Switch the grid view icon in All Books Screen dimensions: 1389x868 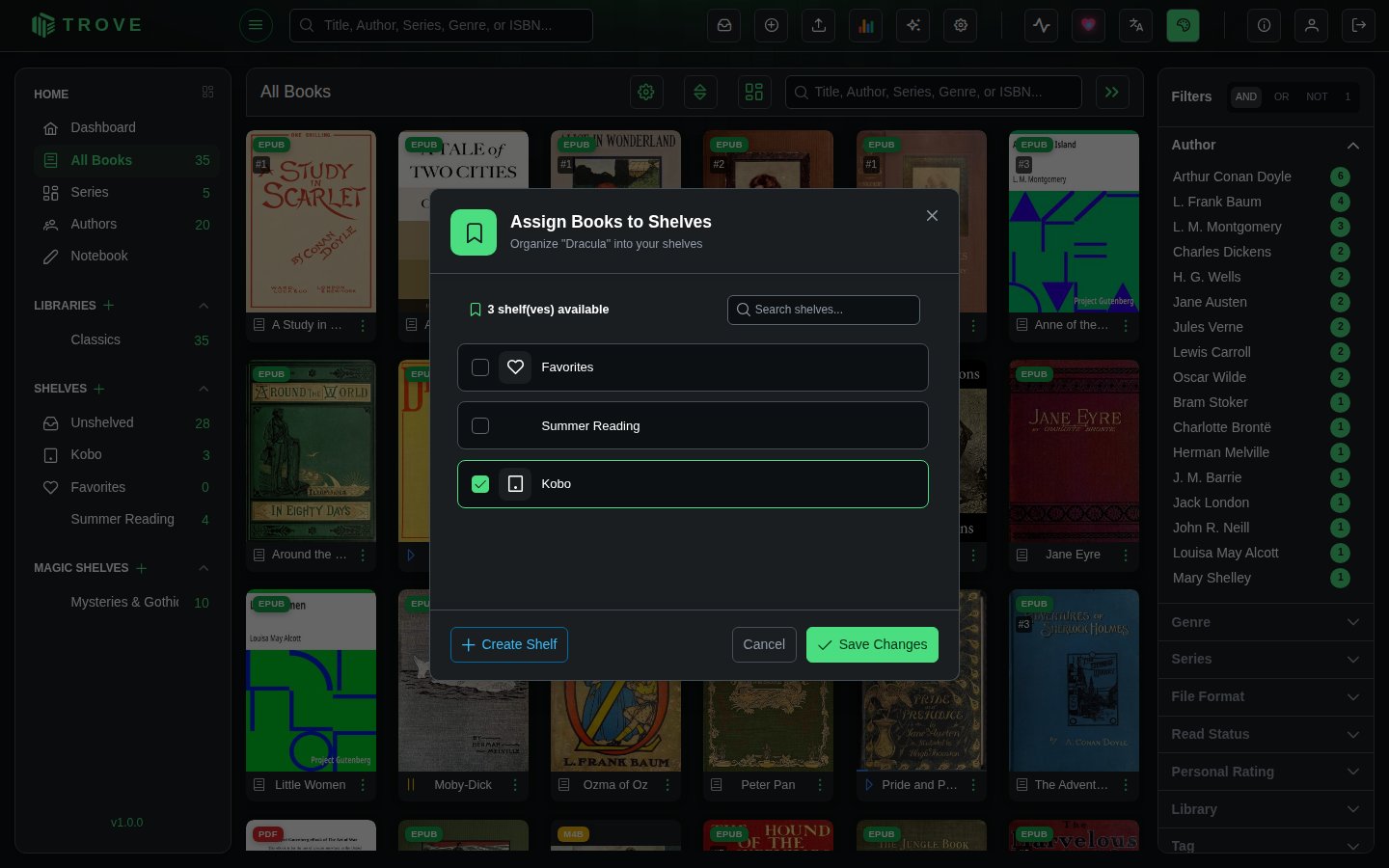(x=754, y=92)
